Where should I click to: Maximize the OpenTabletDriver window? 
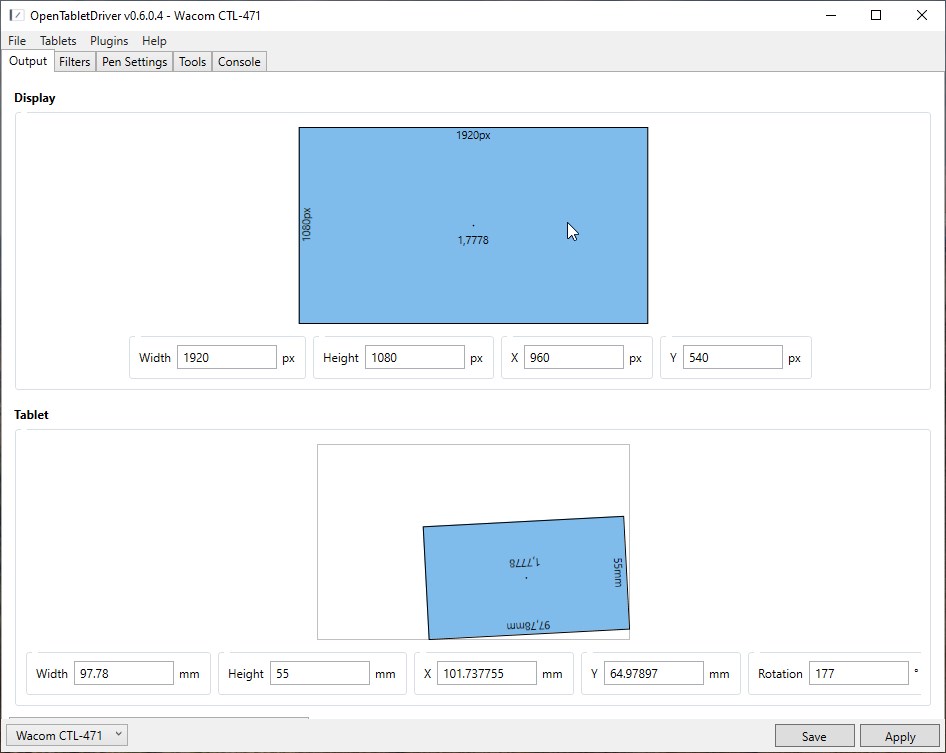[x=876, y=15]
